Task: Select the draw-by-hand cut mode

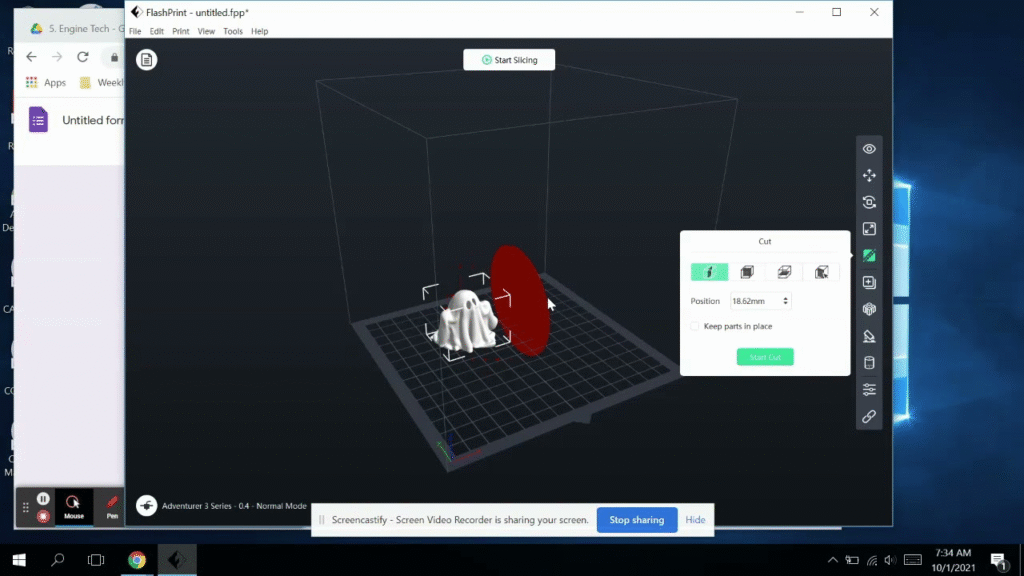Action: [709, 272]
